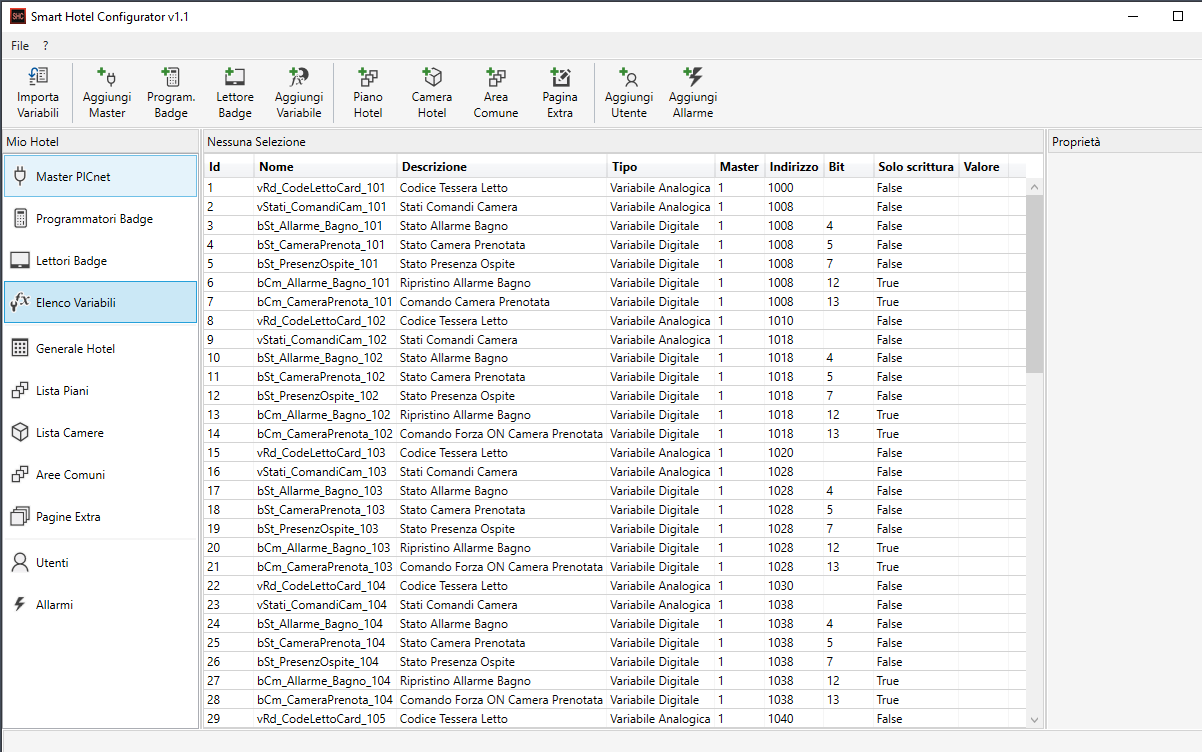
Task: Sort by the Indirizzo column header
Action: pos(795,167)
